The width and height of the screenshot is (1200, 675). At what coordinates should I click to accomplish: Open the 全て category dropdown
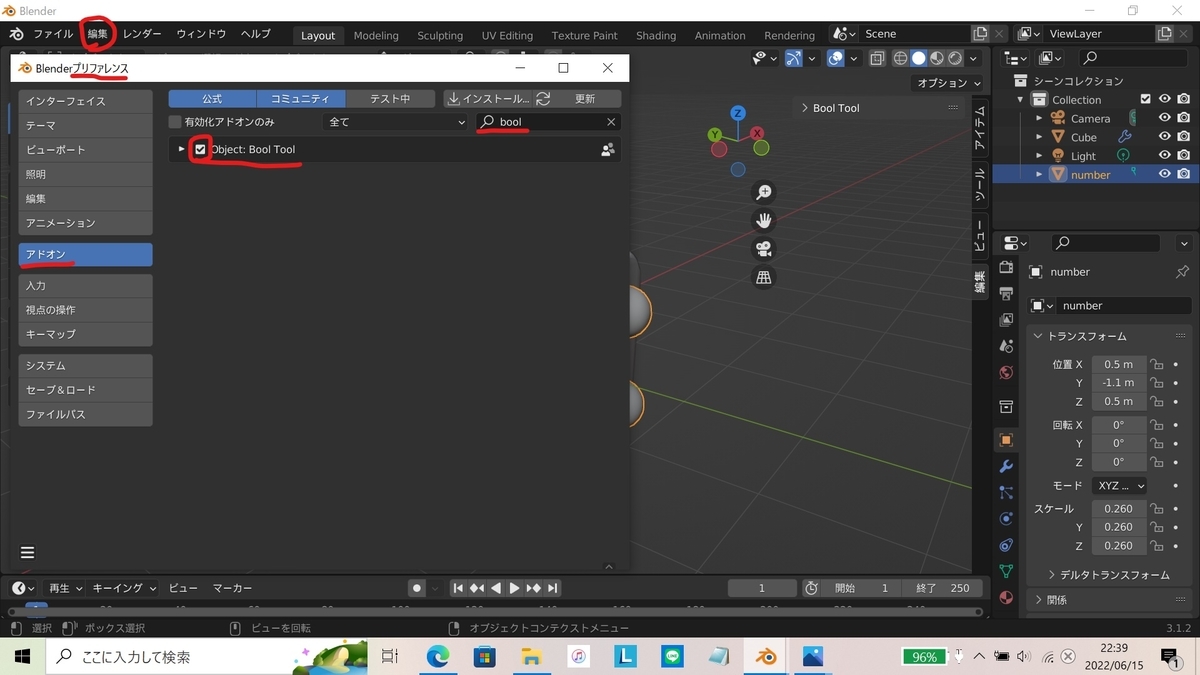397,122
